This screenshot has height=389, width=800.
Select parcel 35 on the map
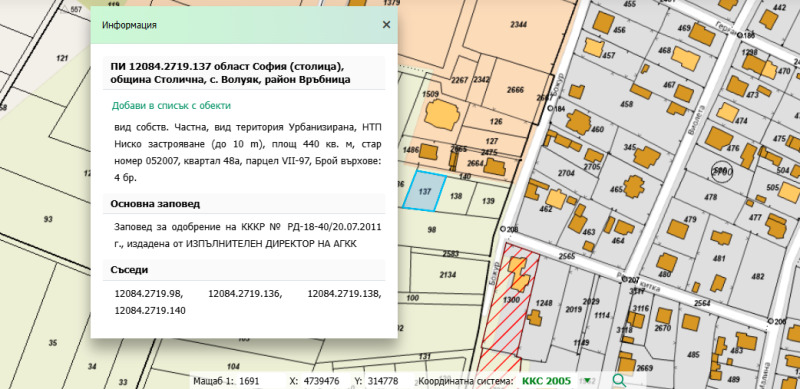(53, 343)
